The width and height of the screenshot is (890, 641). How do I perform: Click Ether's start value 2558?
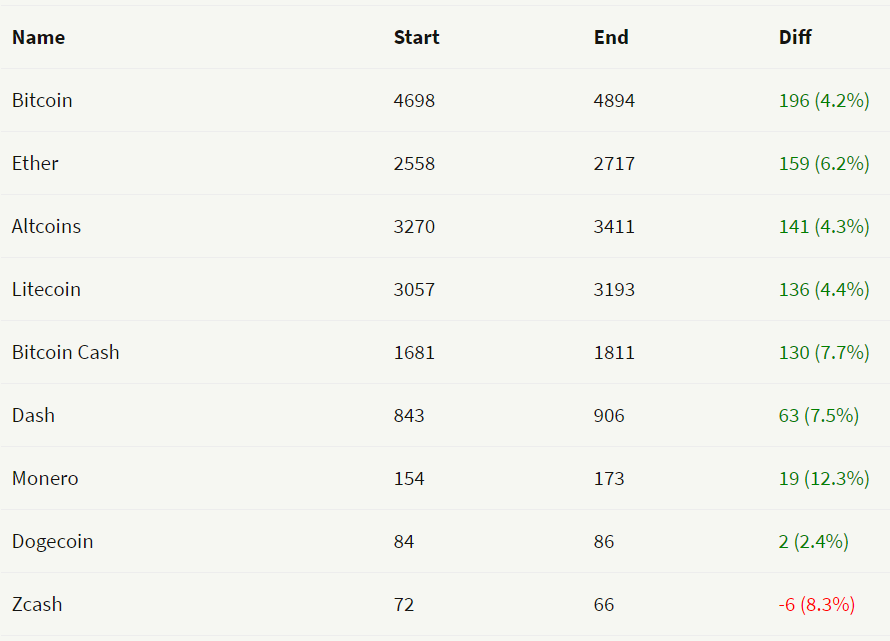coord(414,163)
